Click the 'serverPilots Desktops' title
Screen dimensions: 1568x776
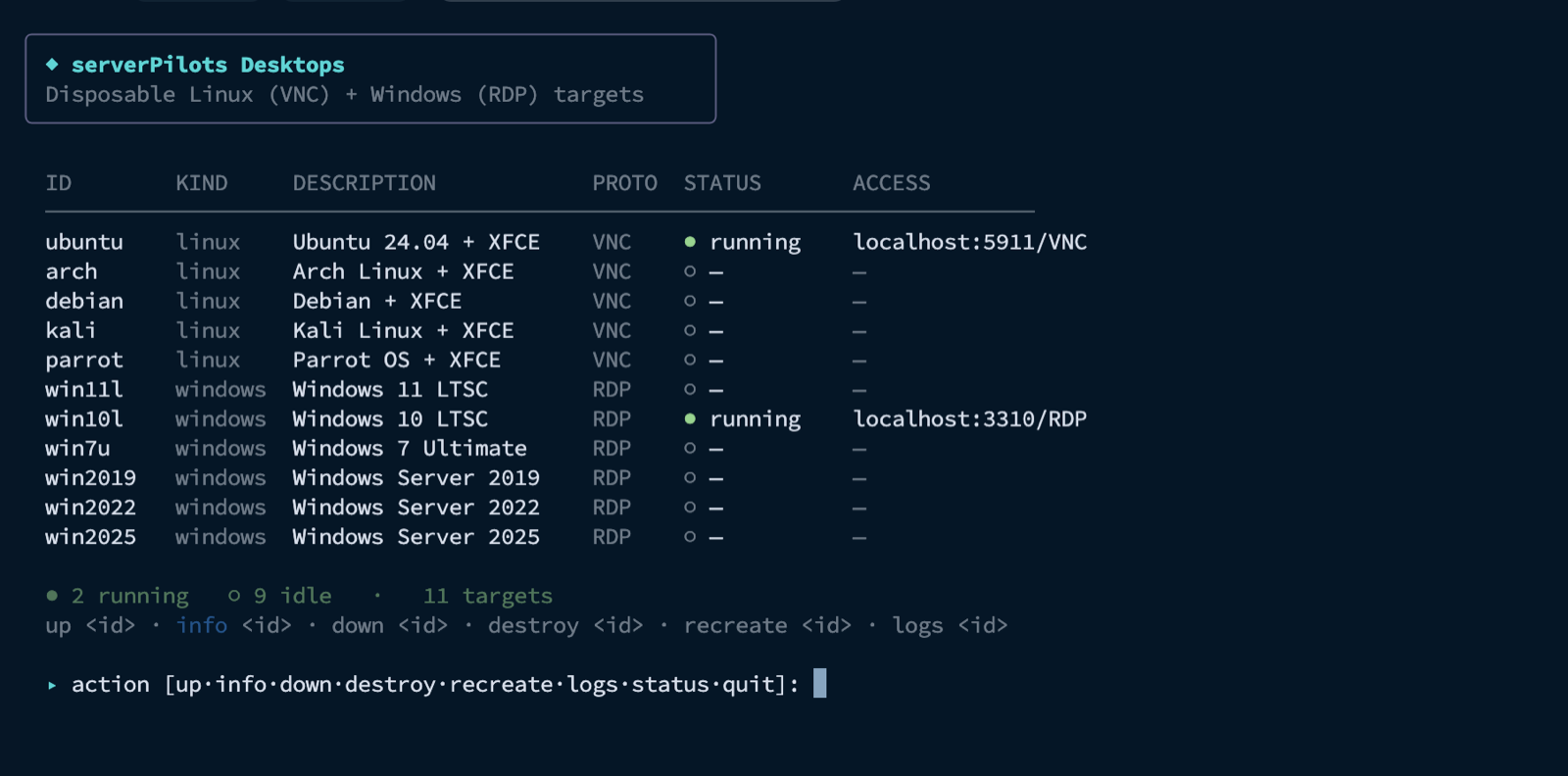(x=208, y=65)
